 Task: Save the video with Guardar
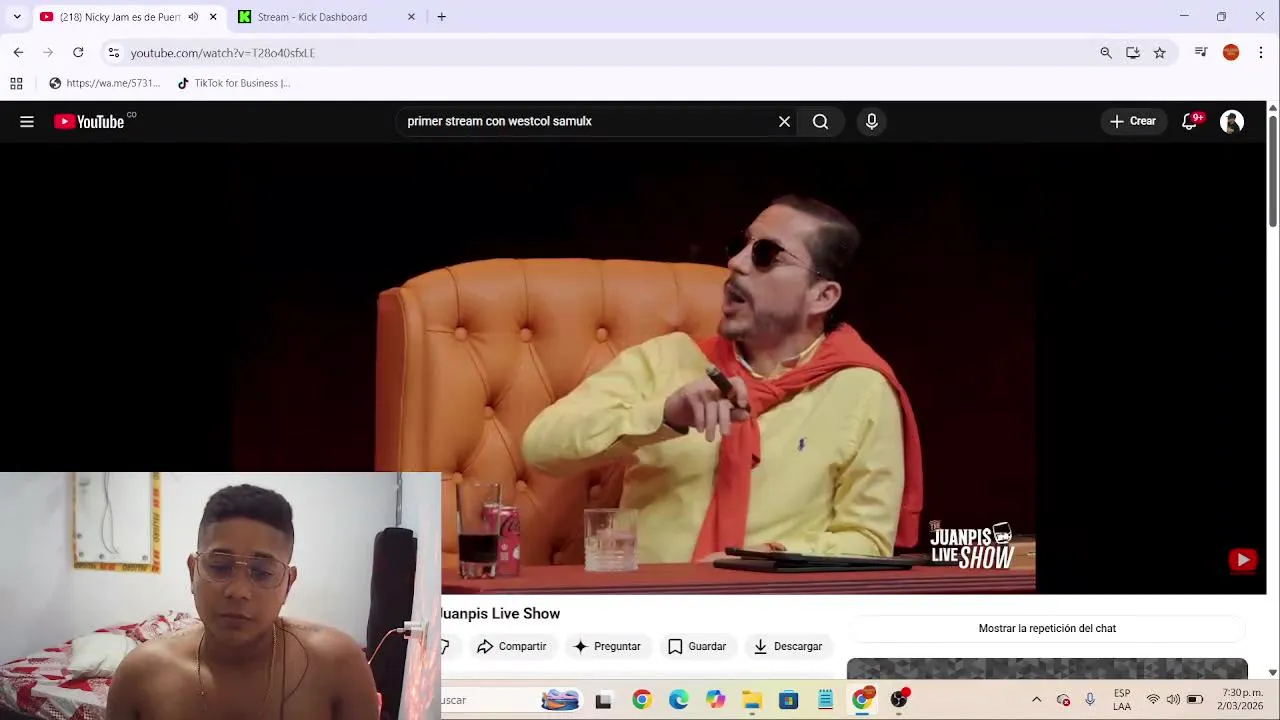pos(696,646)
